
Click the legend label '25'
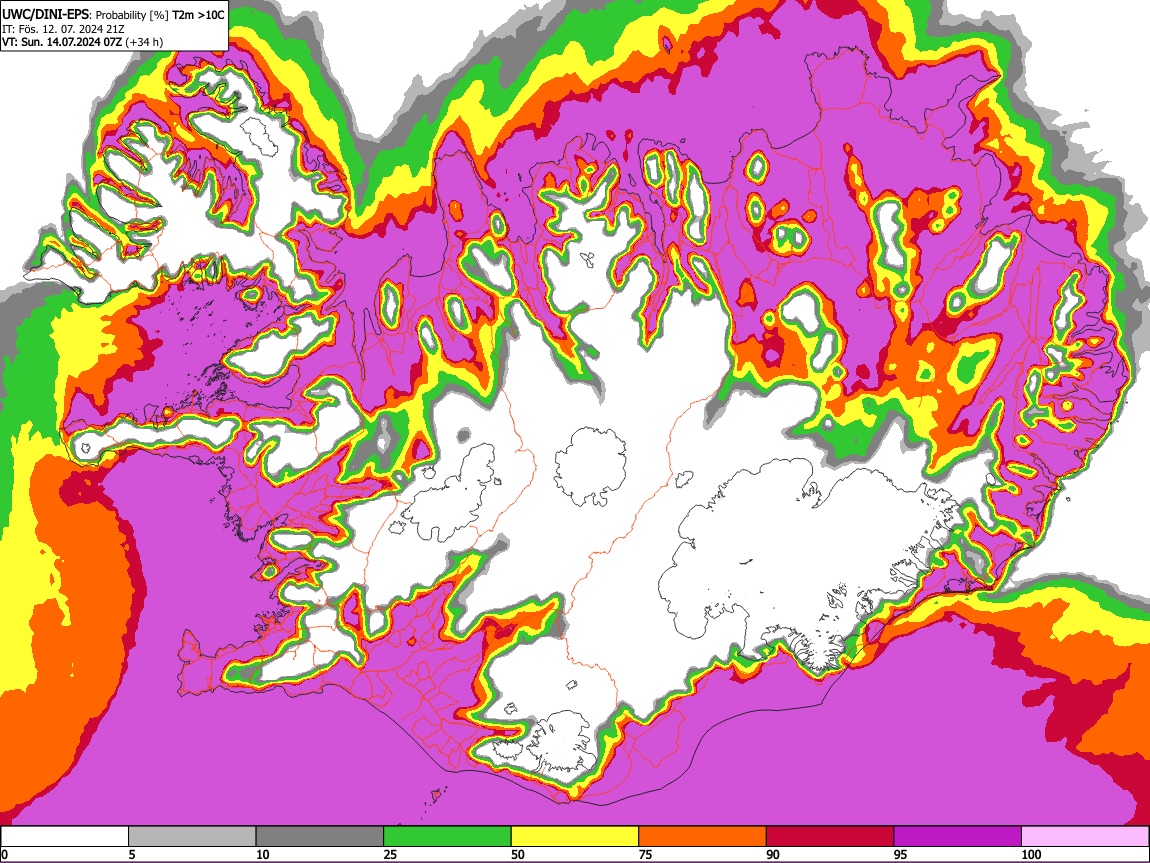[x=390, y=854]
